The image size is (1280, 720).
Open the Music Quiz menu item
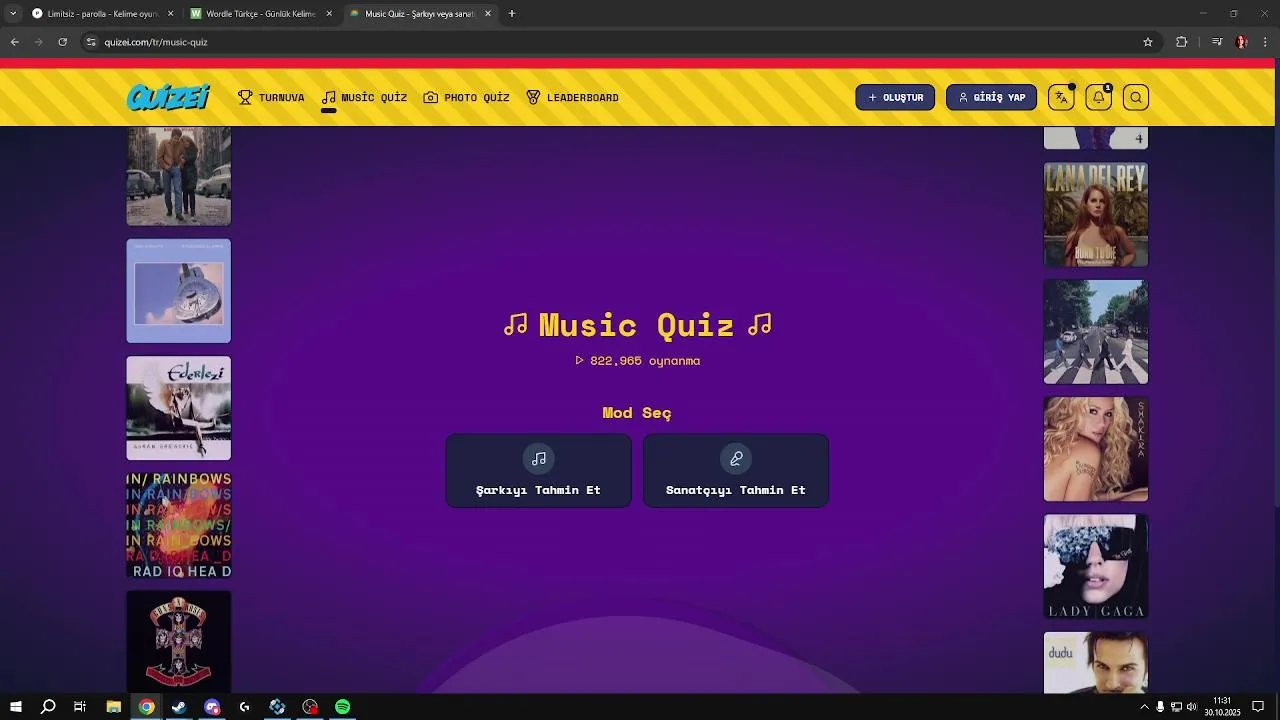[364, 97]
